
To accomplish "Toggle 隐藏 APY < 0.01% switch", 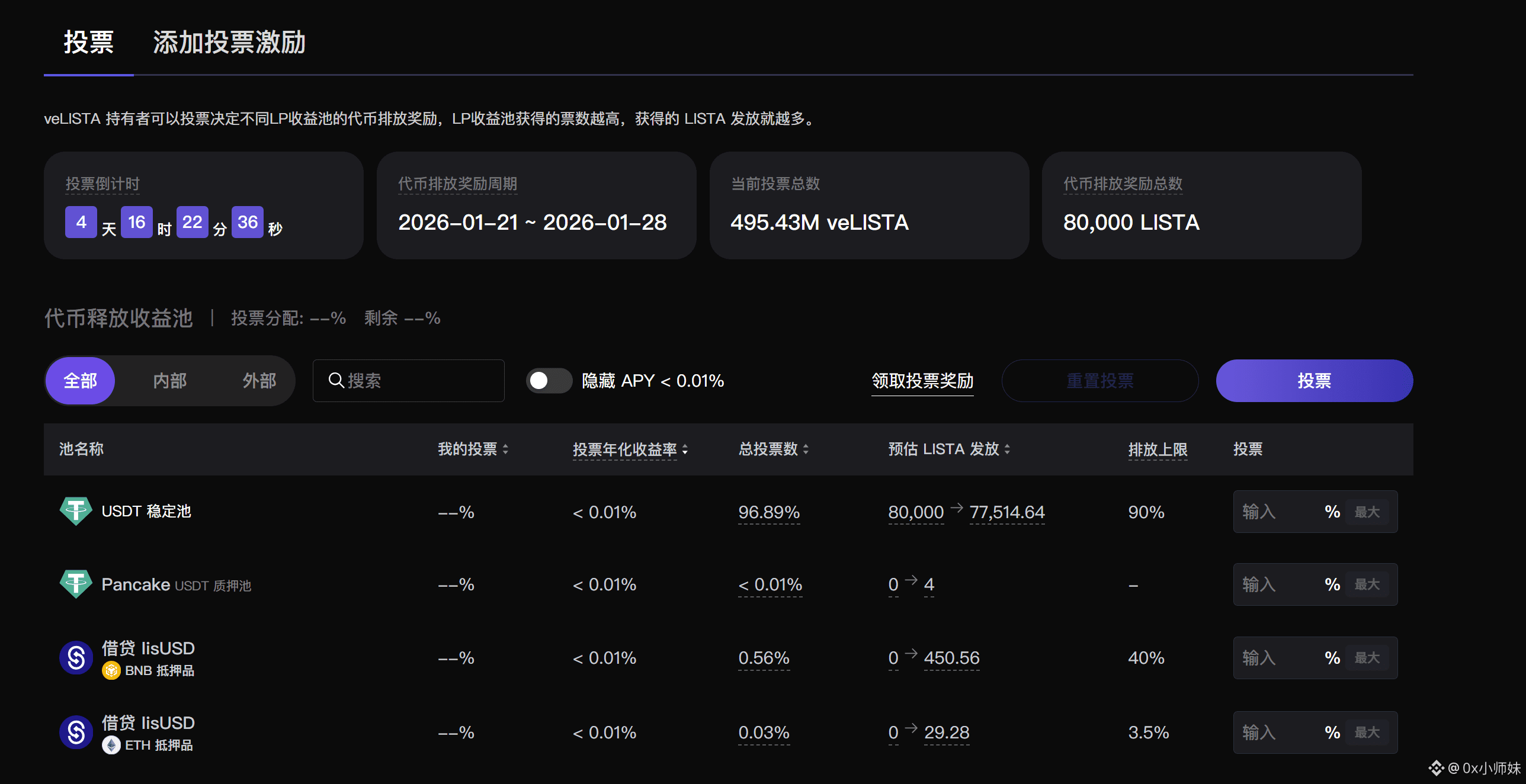I will click(x=549, y=381).
